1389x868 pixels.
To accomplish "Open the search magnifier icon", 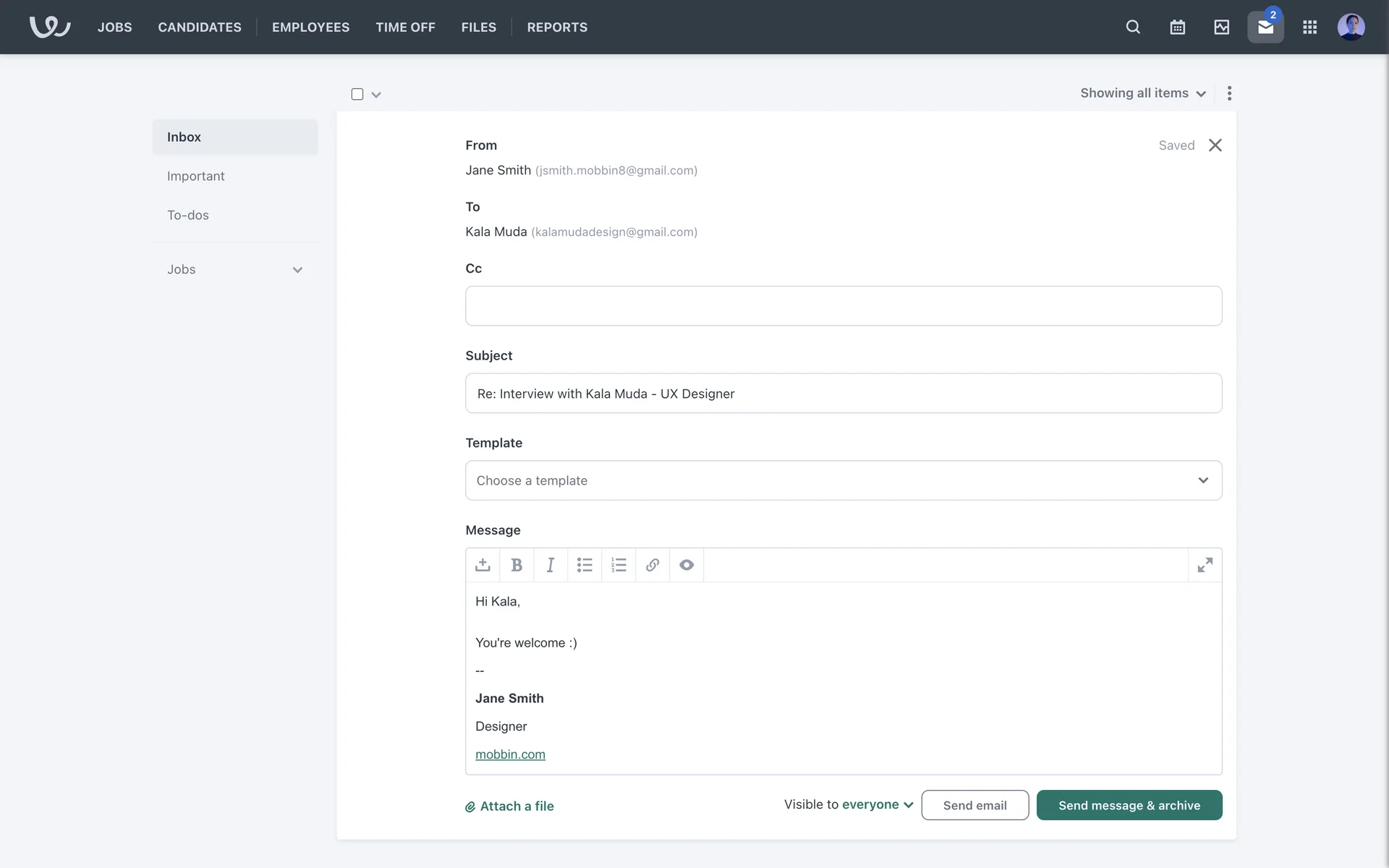I will tap(1133, 27).
